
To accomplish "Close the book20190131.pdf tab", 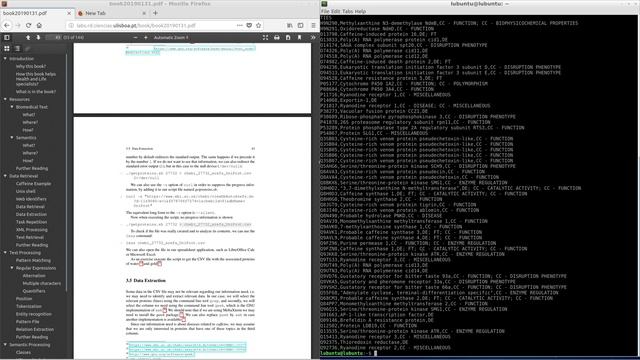I will [69, 13].
